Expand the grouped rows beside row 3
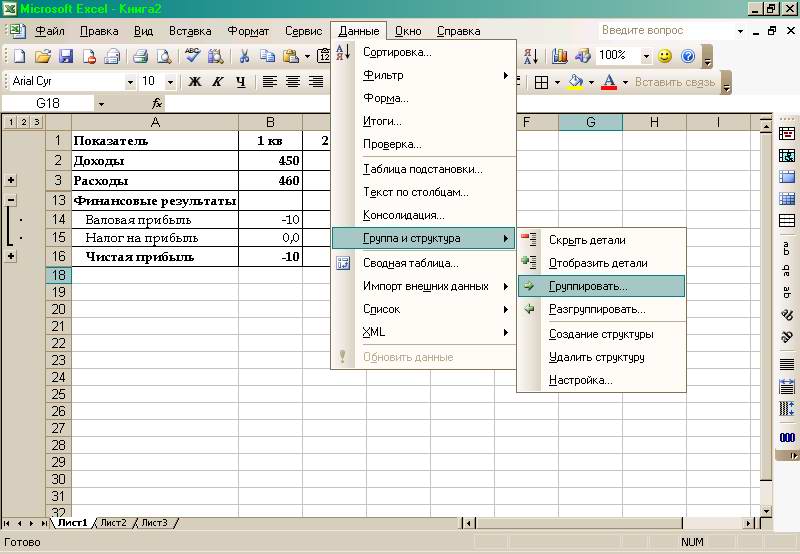The image size is (800, 554). 11,180
